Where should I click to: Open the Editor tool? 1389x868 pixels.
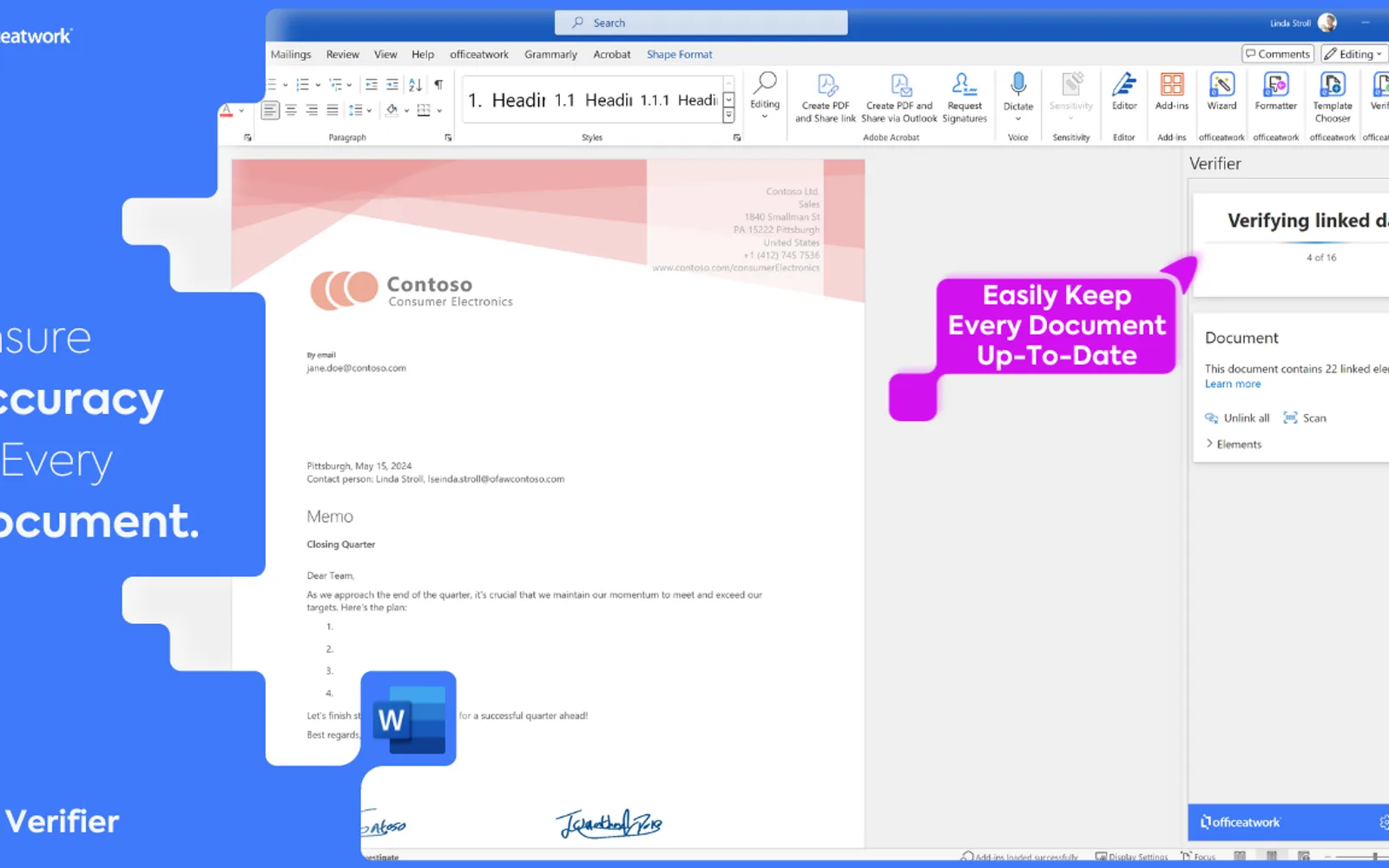(x=1124, y=92)
